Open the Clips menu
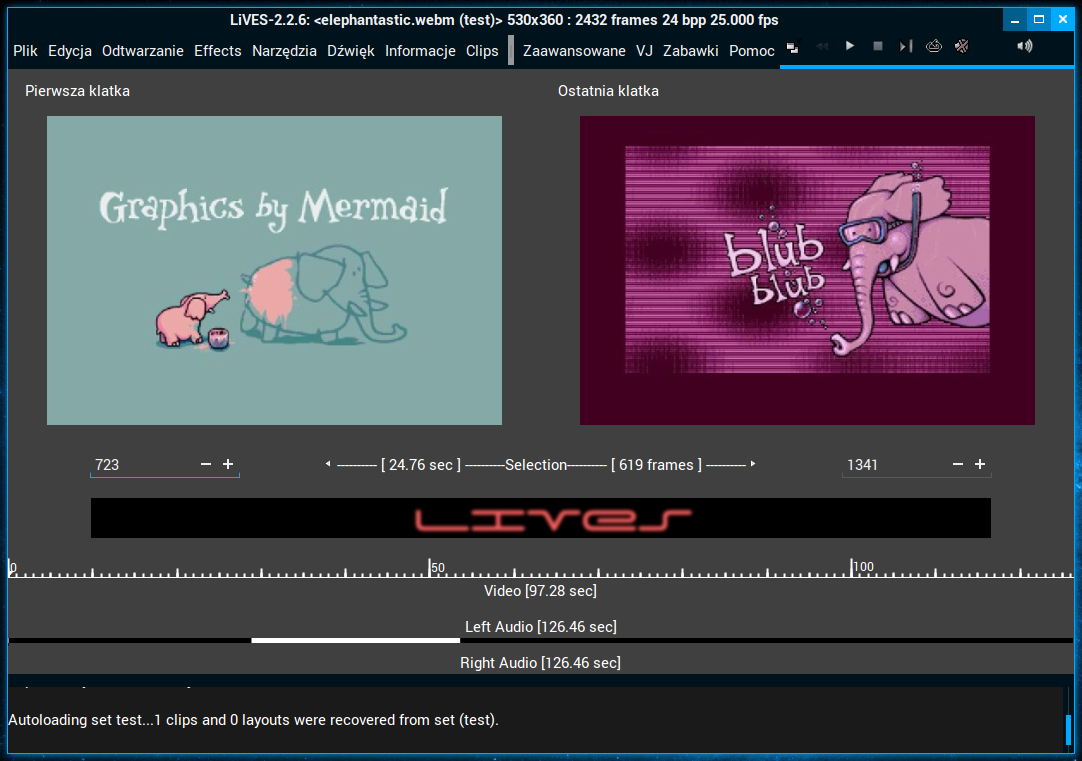1082x761 pixels. pyautogui.click(x=482, y=51)
